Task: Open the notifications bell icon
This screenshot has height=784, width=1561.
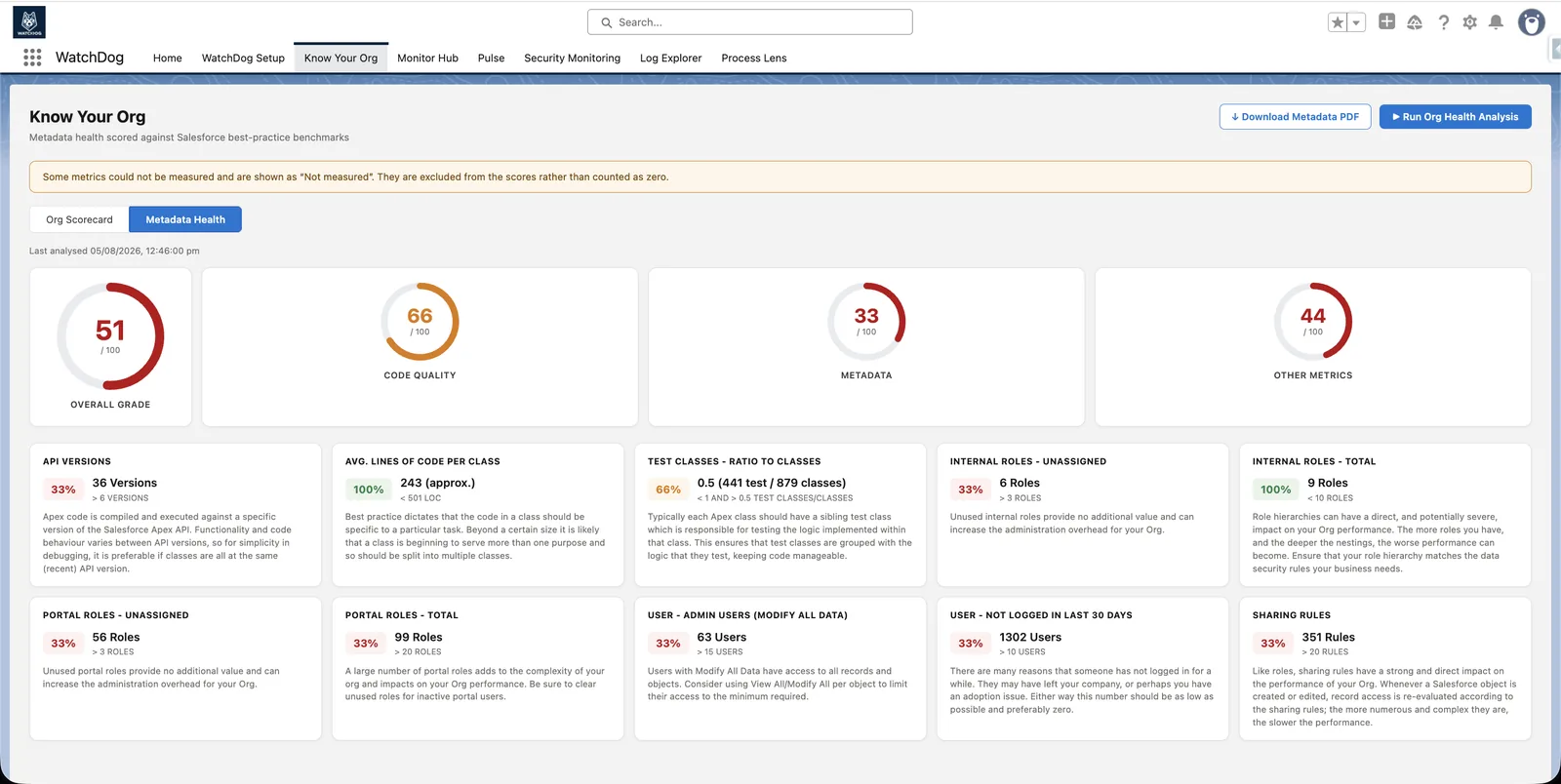Action: tap(1496, 22)
